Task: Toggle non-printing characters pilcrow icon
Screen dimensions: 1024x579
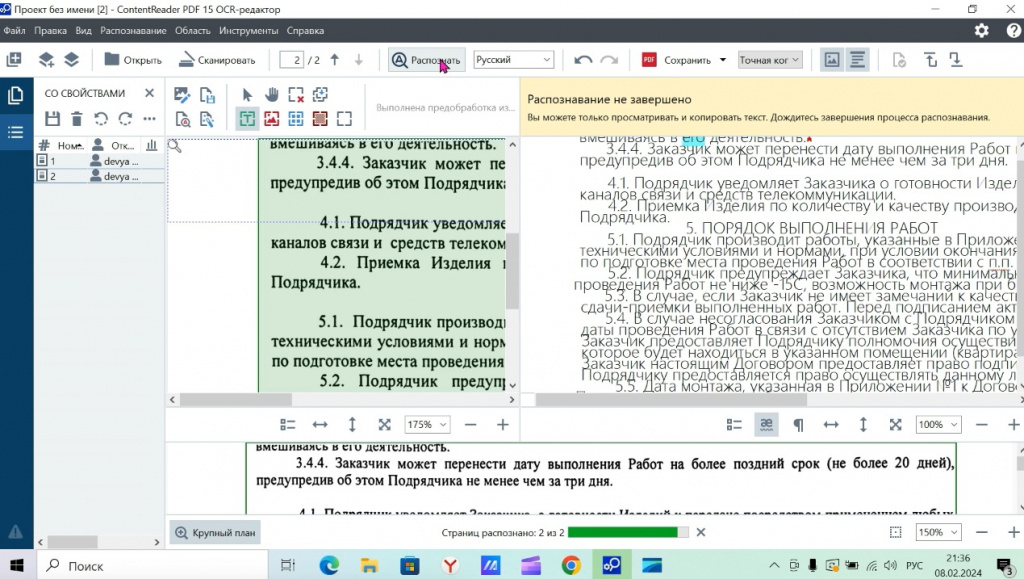Action: pyautogui.click(x=798, y=425)
